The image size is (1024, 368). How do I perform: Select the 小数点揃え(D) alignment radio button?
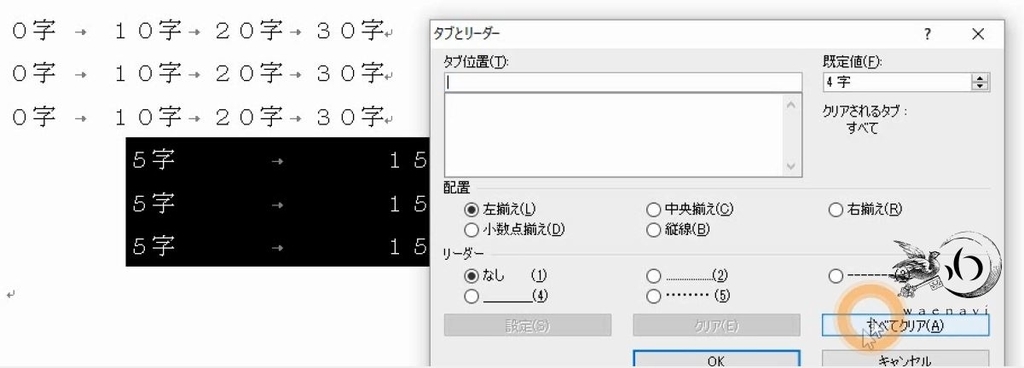(x=471, y=229)
